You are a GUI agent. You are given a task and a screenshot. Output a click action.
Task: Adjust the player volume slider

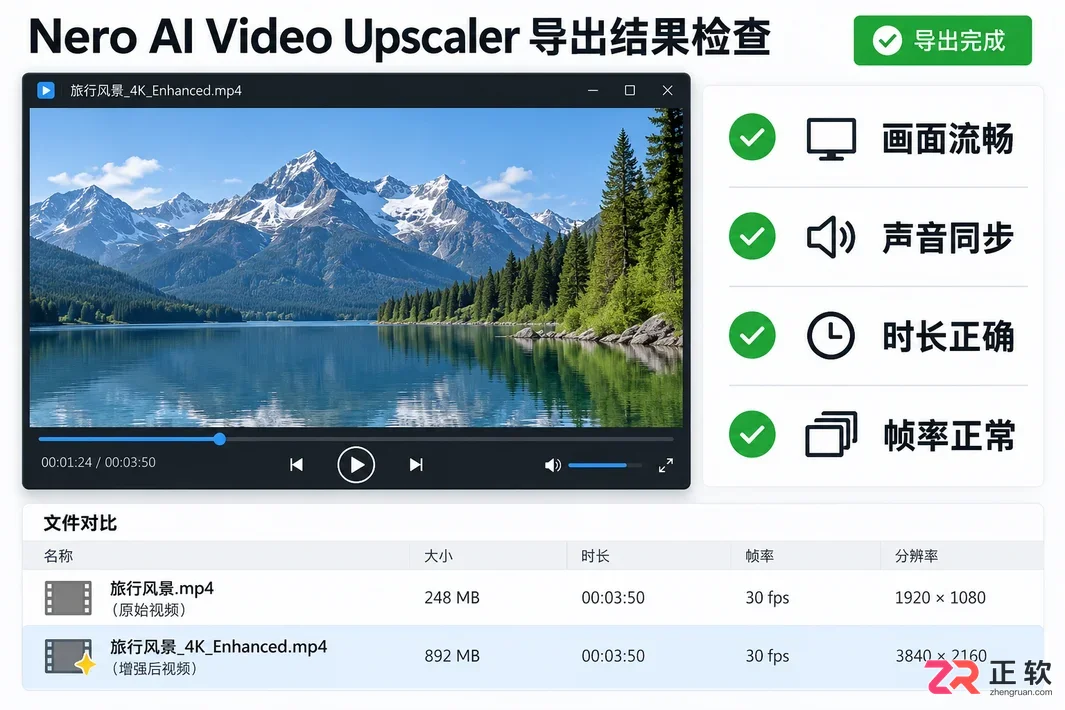[x=604, y=465]
